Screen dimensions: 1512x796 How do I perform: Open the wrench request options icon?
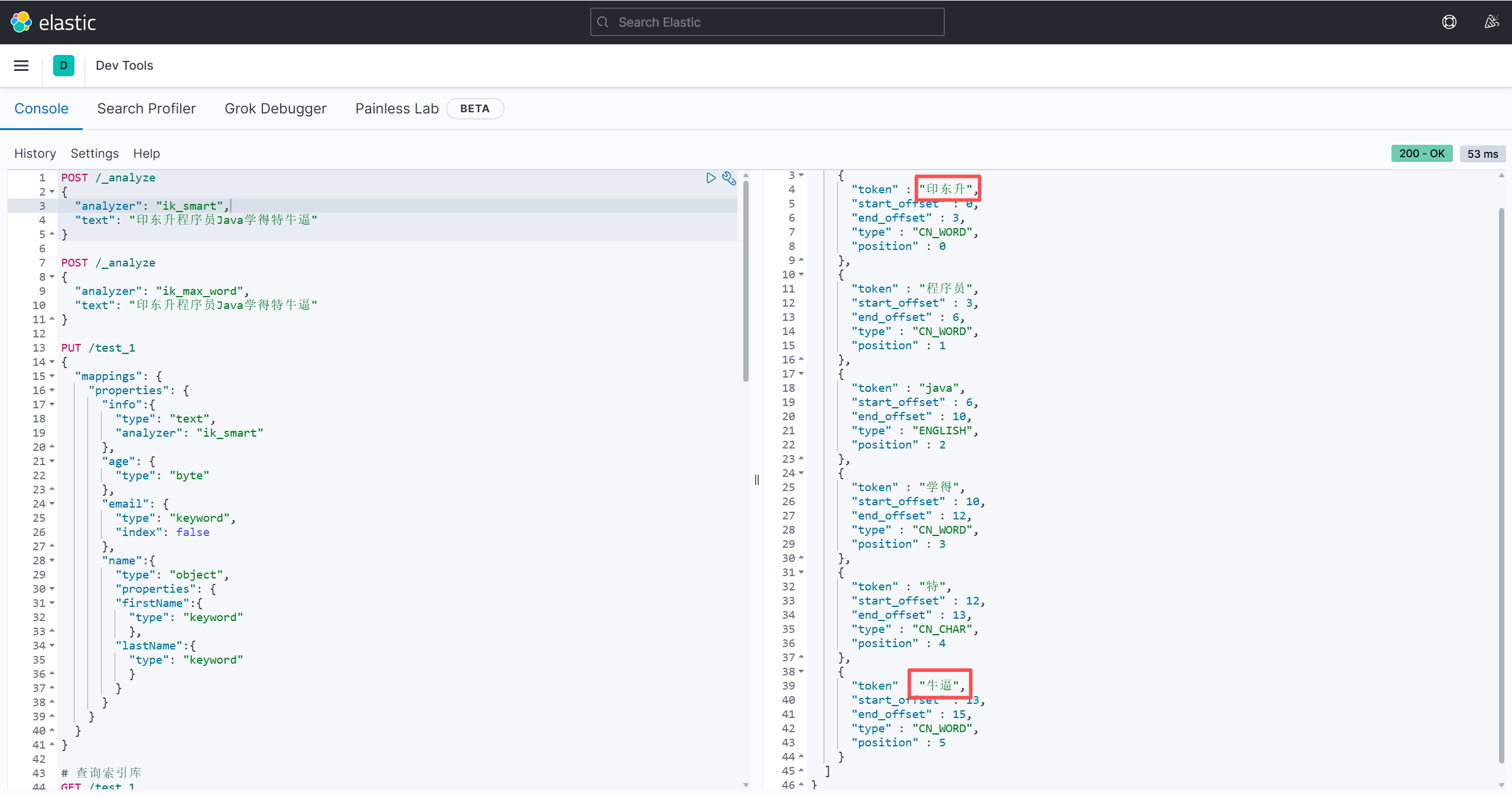click(729, 178)
